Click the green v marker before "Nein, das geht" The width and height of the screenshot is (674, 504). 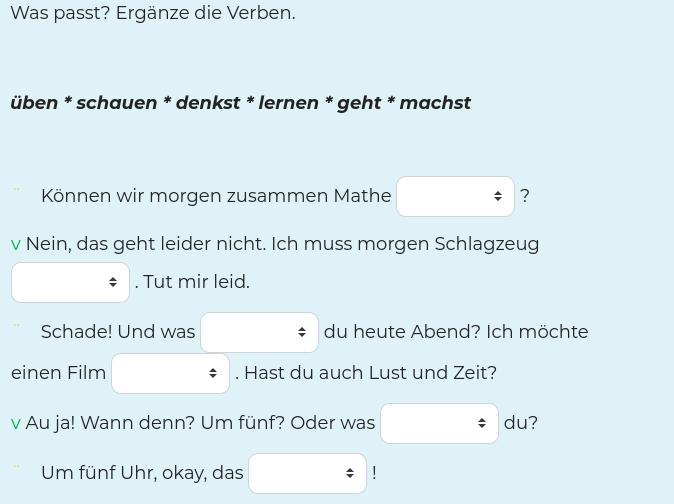[16, 245]
